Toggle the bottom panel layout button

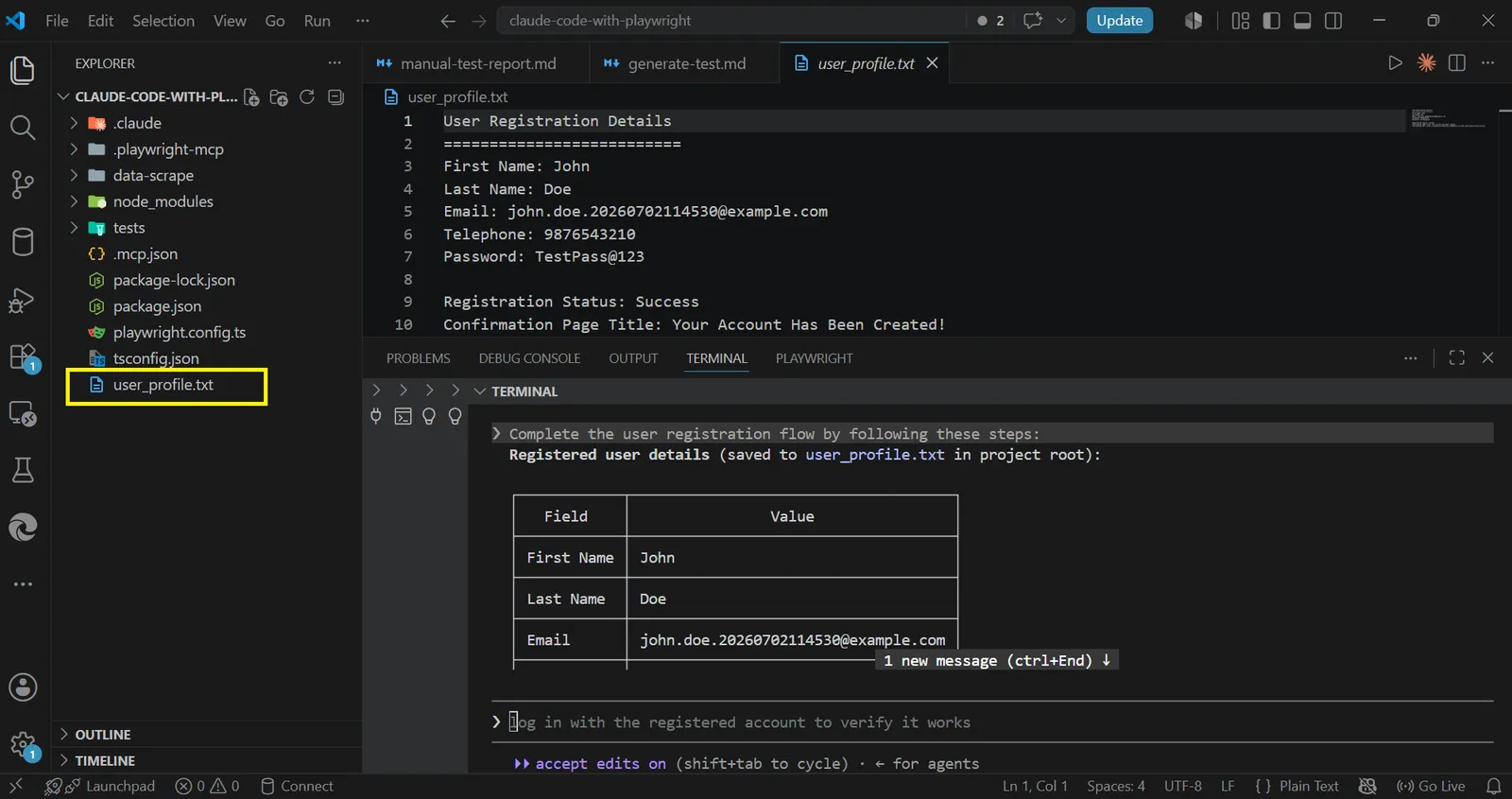coord(1302,21)
